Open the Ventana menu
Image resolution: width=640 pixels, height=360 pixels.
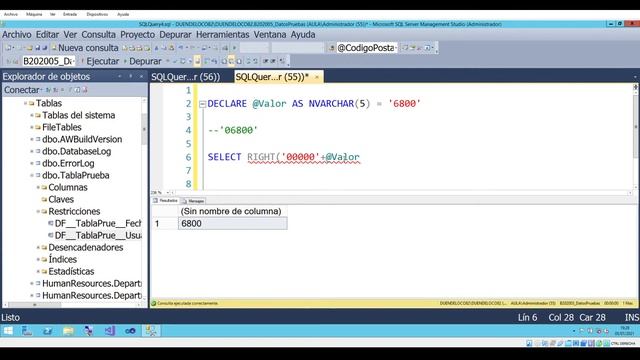click(270, 35)
